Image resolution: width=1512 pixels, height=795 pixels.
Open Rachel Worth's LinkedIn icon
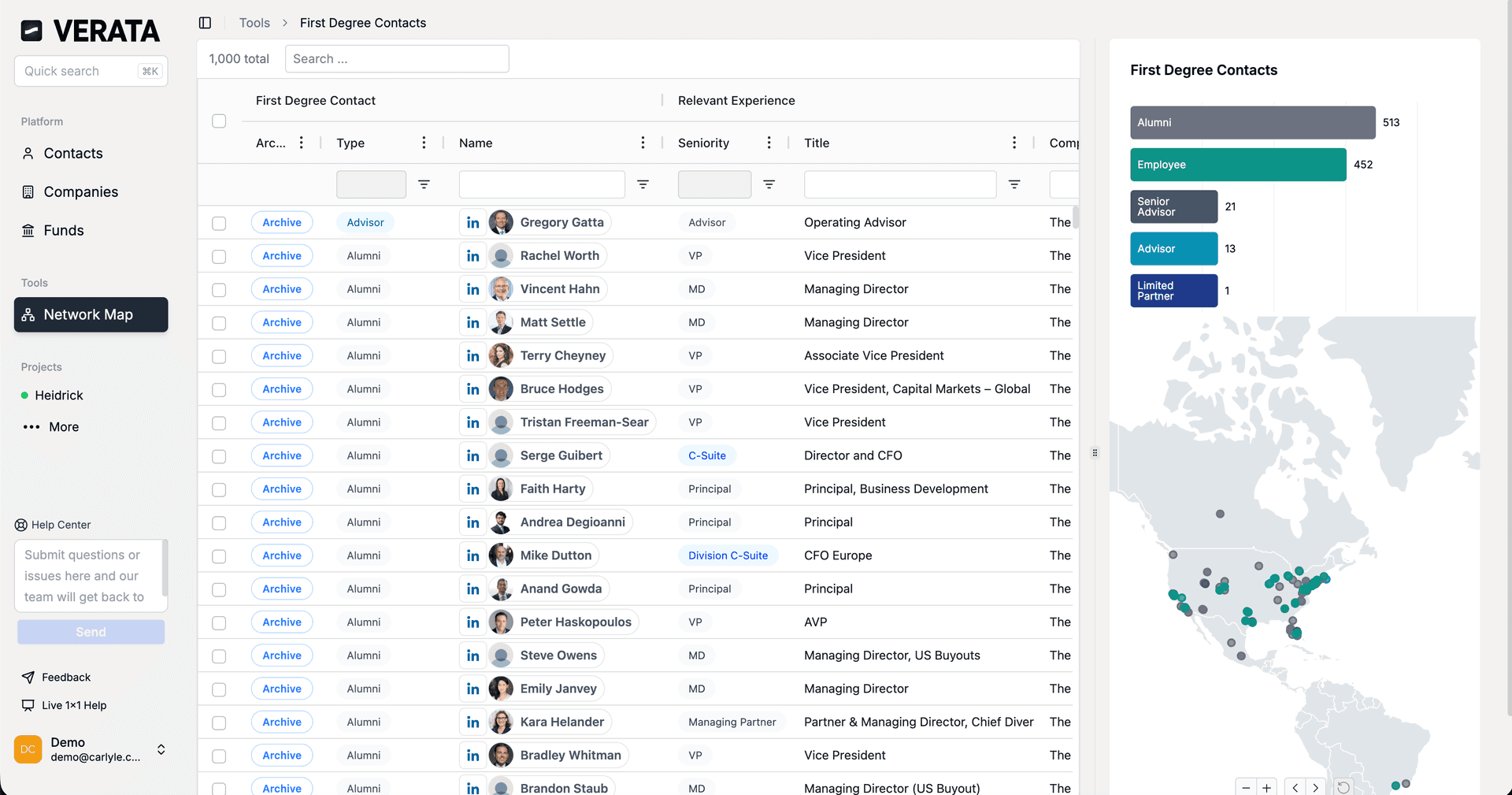pos(472,256)
